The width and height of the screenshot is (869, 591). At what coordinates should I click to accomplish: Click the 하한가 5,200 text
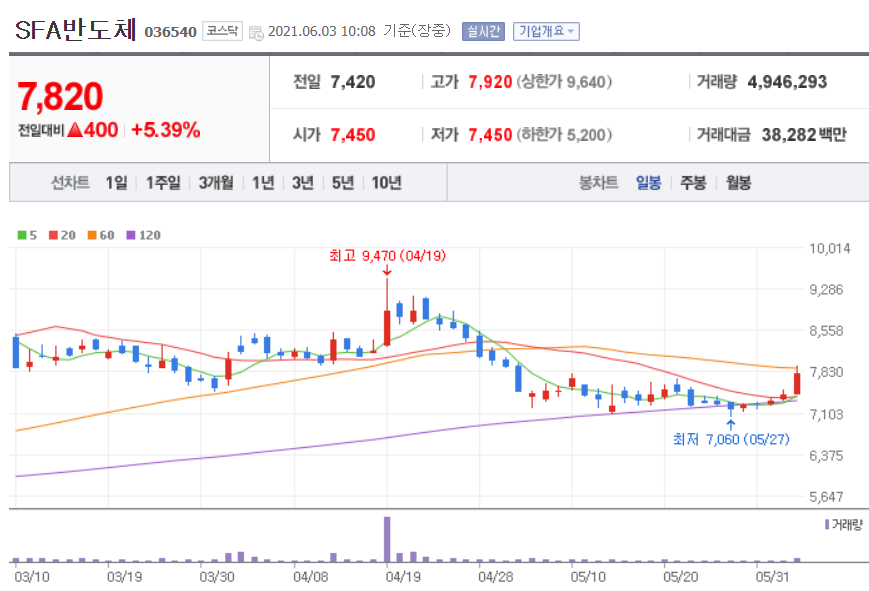pos(564,135)
